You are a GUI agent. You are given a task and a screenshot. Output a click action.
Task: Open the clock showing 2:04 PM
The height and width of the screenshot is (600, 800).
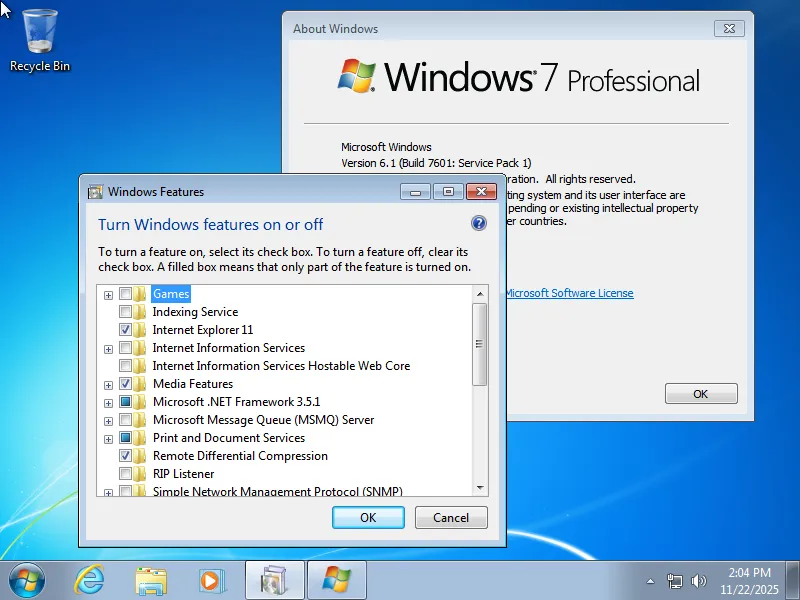pos(749,581)
